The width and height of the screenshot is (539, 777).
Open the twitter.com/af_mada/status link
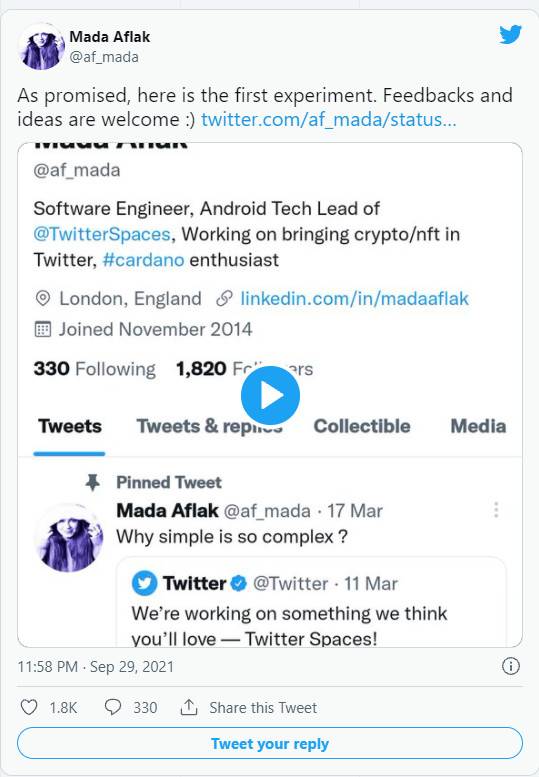[328, 119]
